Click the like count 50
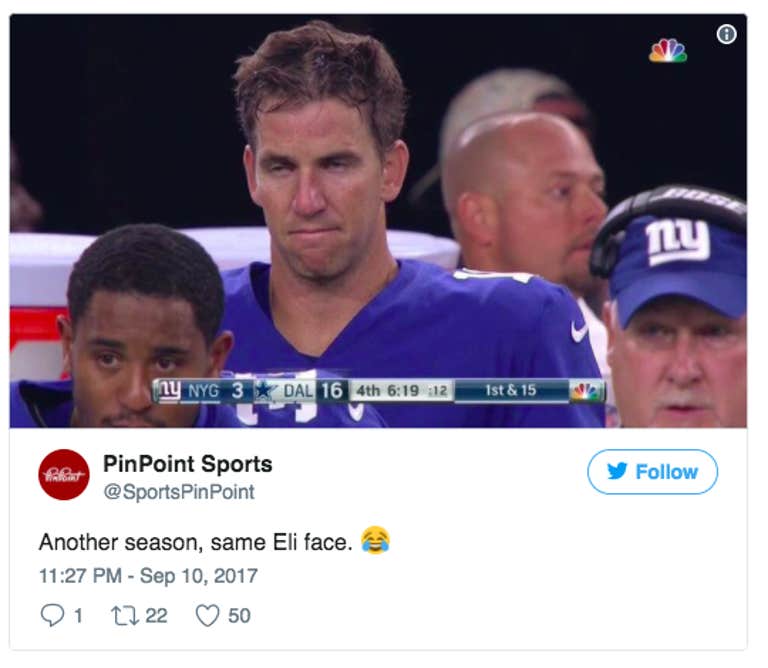Image resolution: width=768 pixels, height=668 pixels. (239, 616)
